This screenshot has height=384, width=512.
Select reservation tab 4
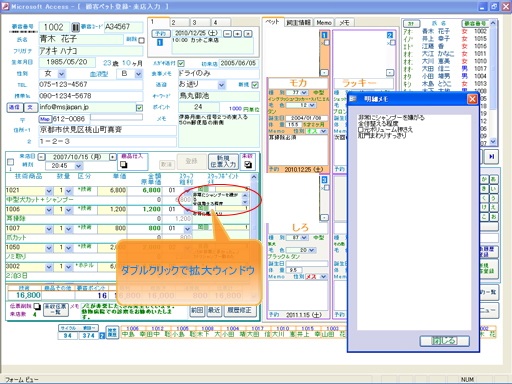[x=221, y=22]
